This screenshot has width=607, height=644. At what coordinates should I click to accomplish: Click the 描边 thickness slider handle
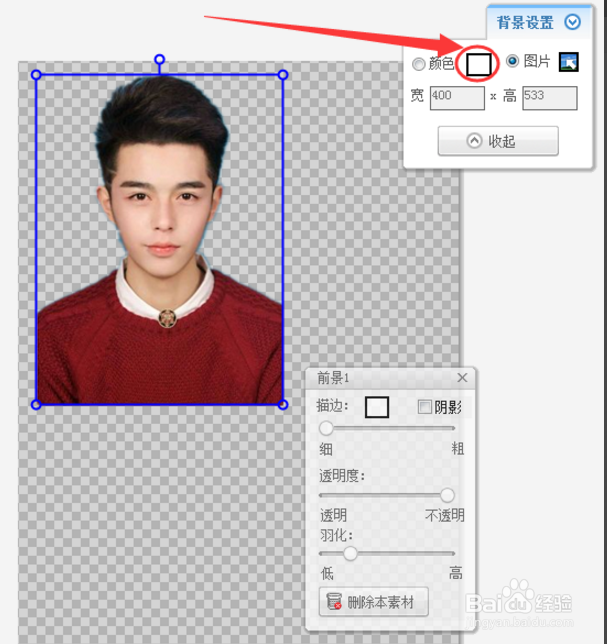[x=326, y=428]
